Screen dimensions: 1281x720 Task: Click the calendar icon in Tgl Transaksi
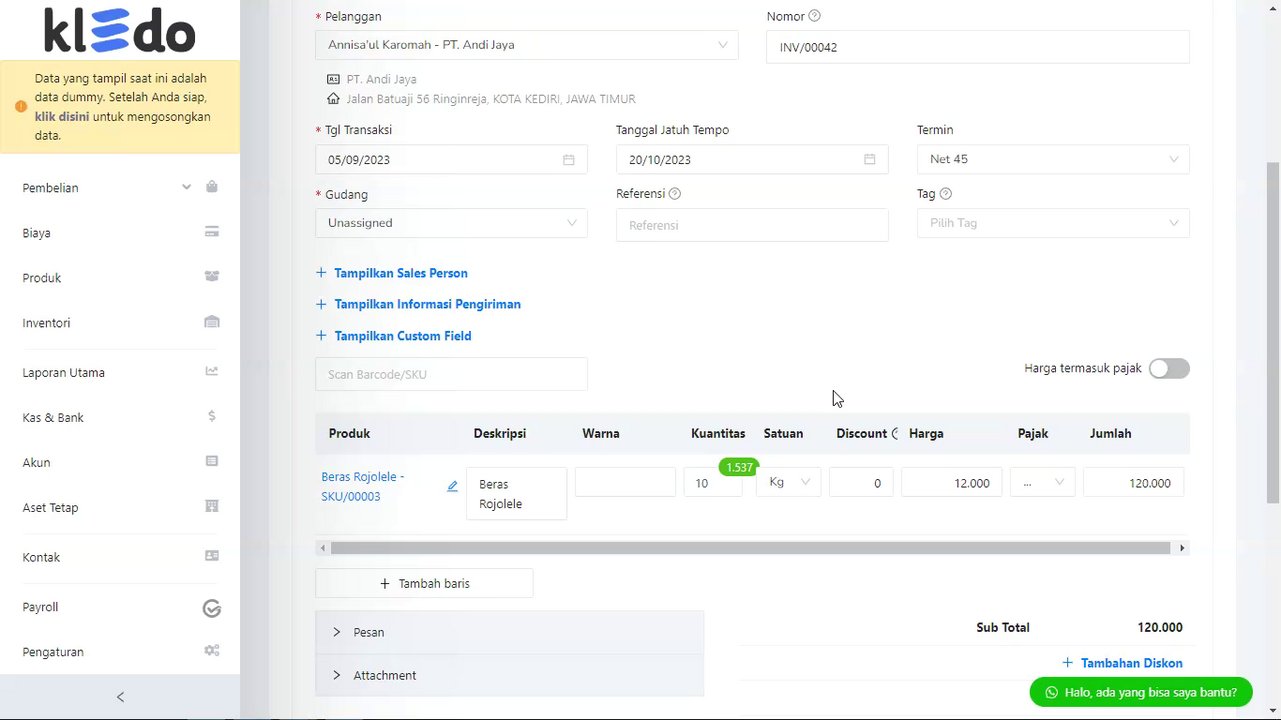568,160
